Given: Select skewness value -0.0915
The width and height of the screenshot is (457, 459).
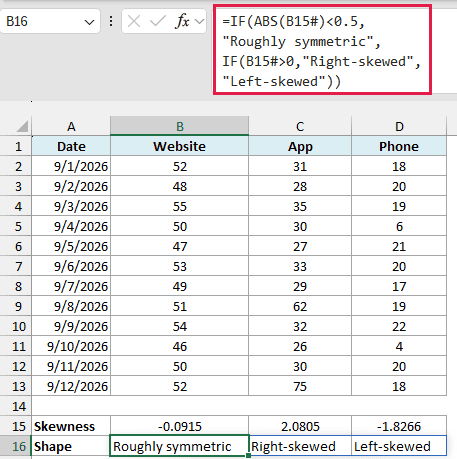Looking at the screenshot, I should 179,426.
